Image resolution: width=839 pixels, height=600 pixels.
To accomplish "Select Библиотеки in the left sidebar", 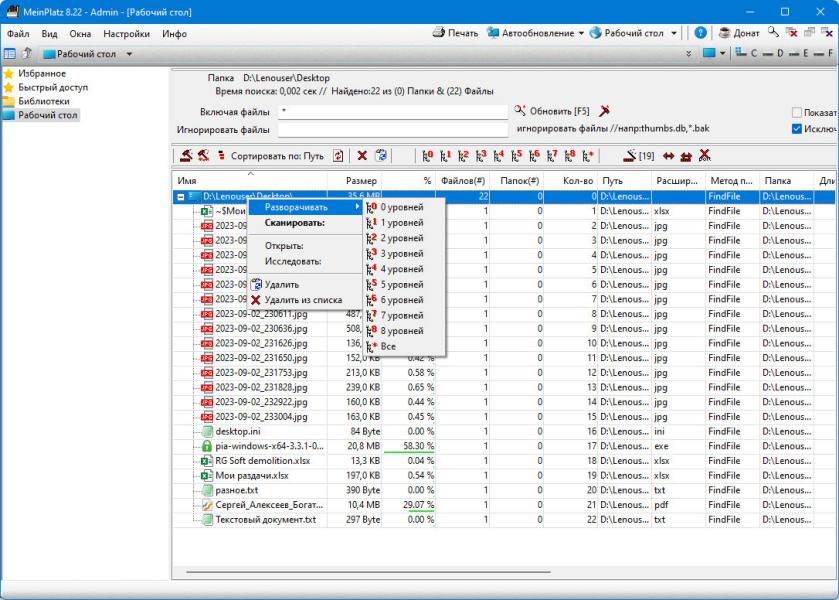I will tap(43, 101).
